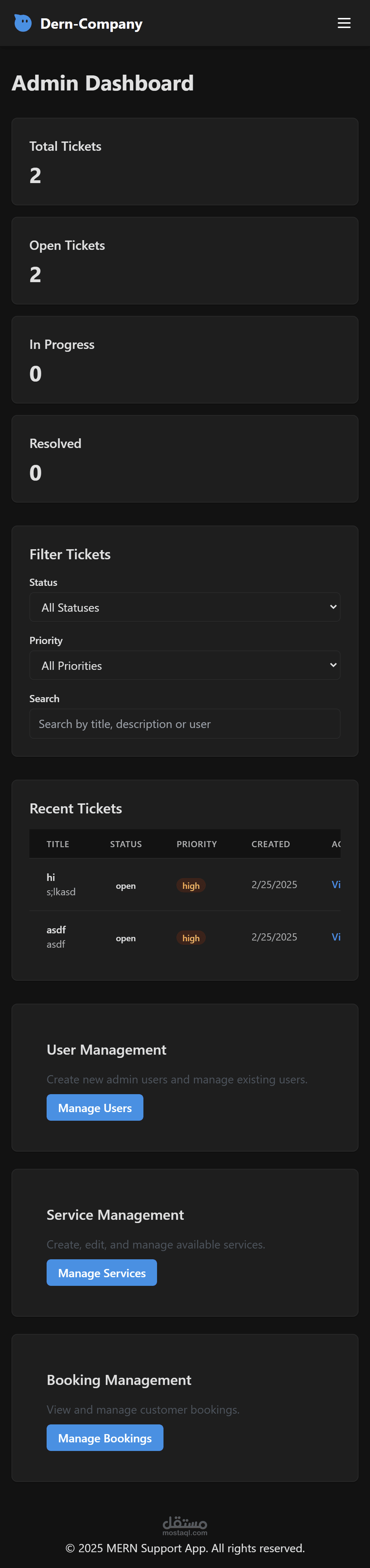Click the Dern-Company brand name
The height and width of the screenshot is (1568, 370).
click(91, 24)
